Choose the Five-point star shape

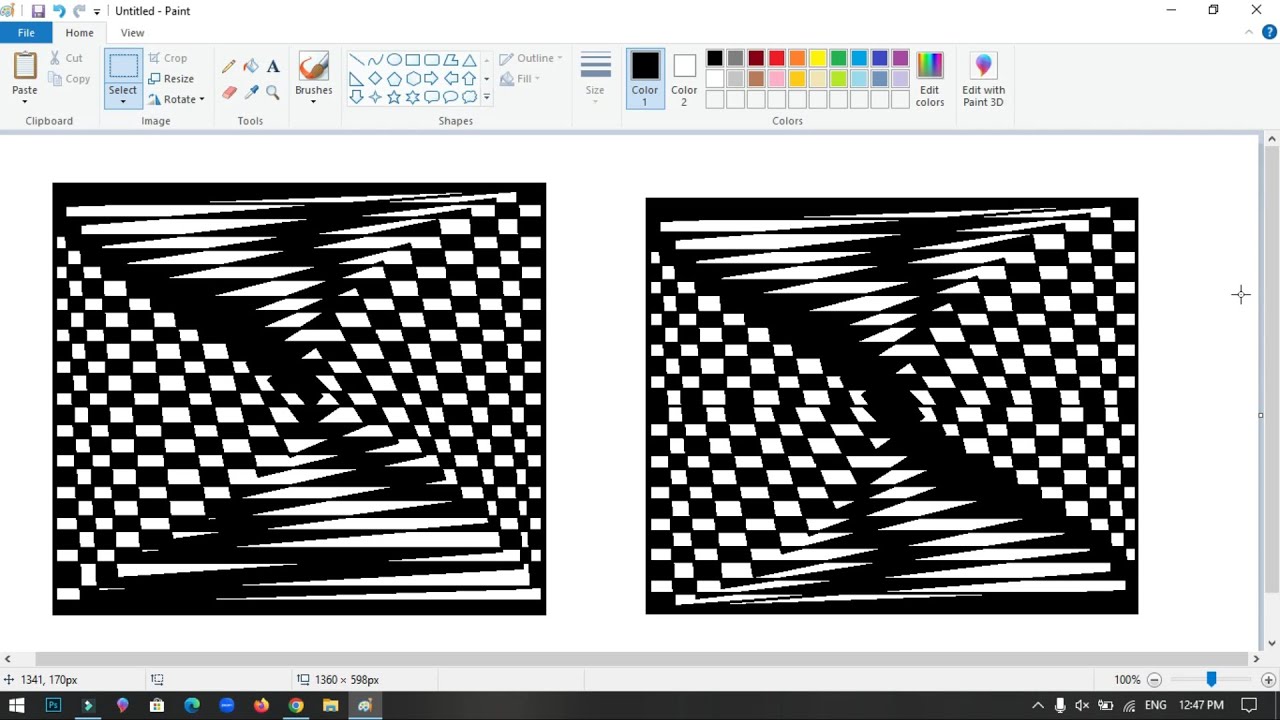pyautogui.click(x=394, y=97)
